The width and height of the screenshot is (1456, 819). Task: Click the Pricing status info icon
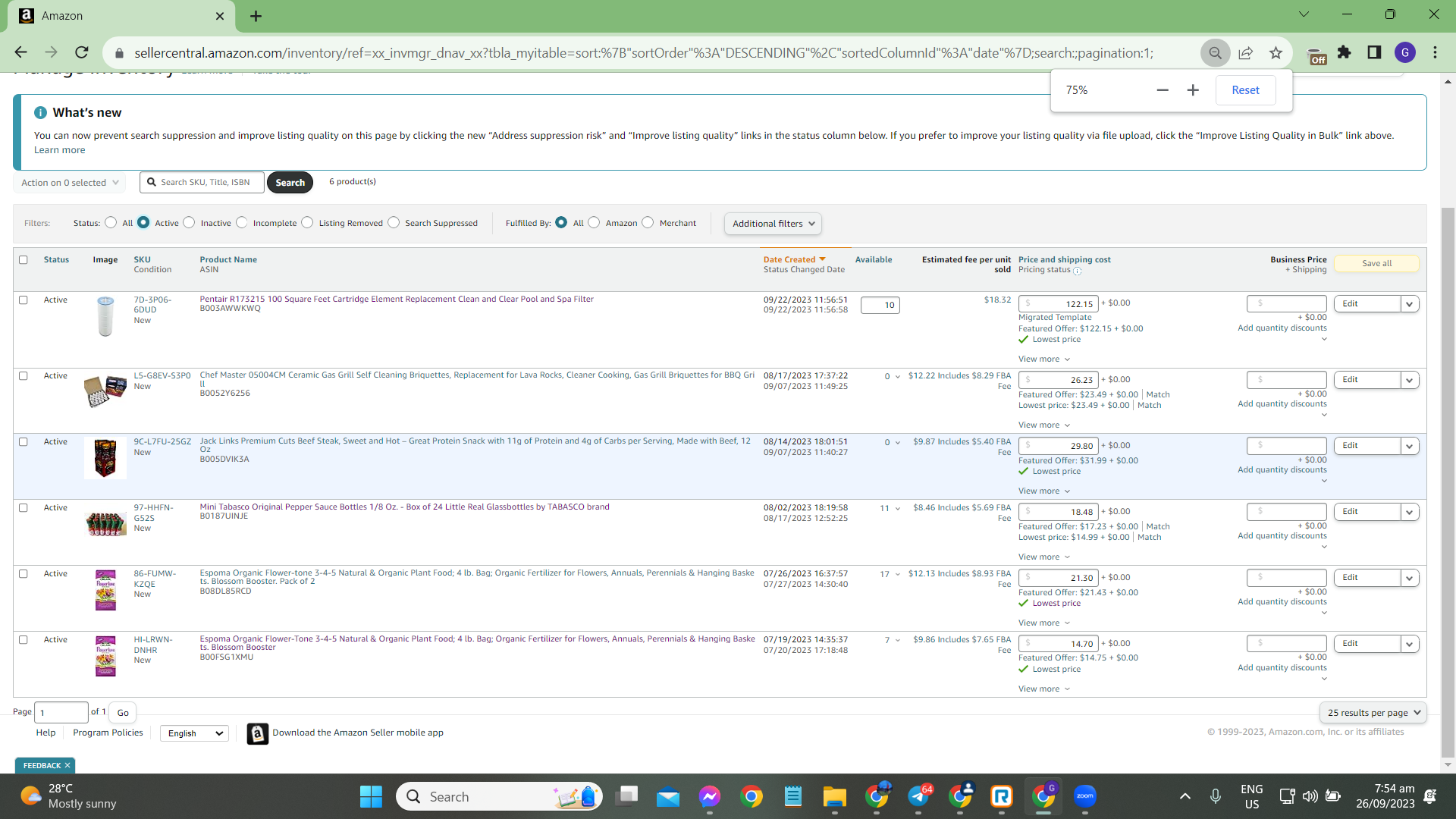(x=1077, y=271)
